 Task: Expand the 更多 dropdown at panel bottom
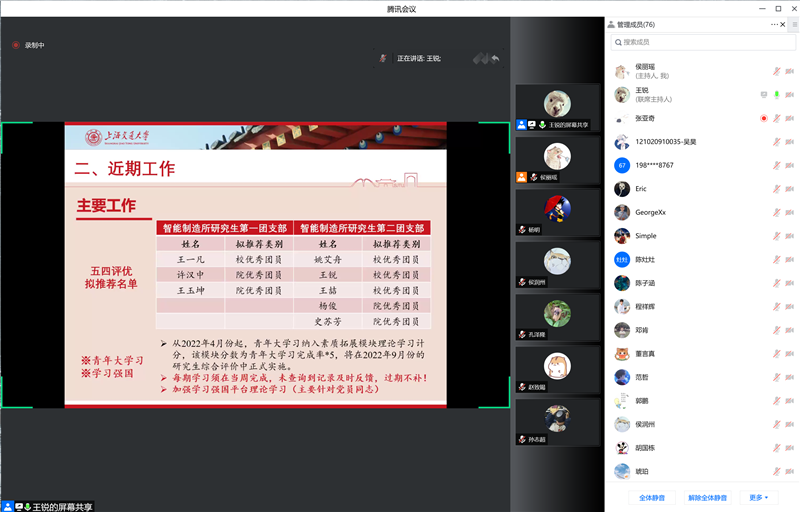coord(758,497)
